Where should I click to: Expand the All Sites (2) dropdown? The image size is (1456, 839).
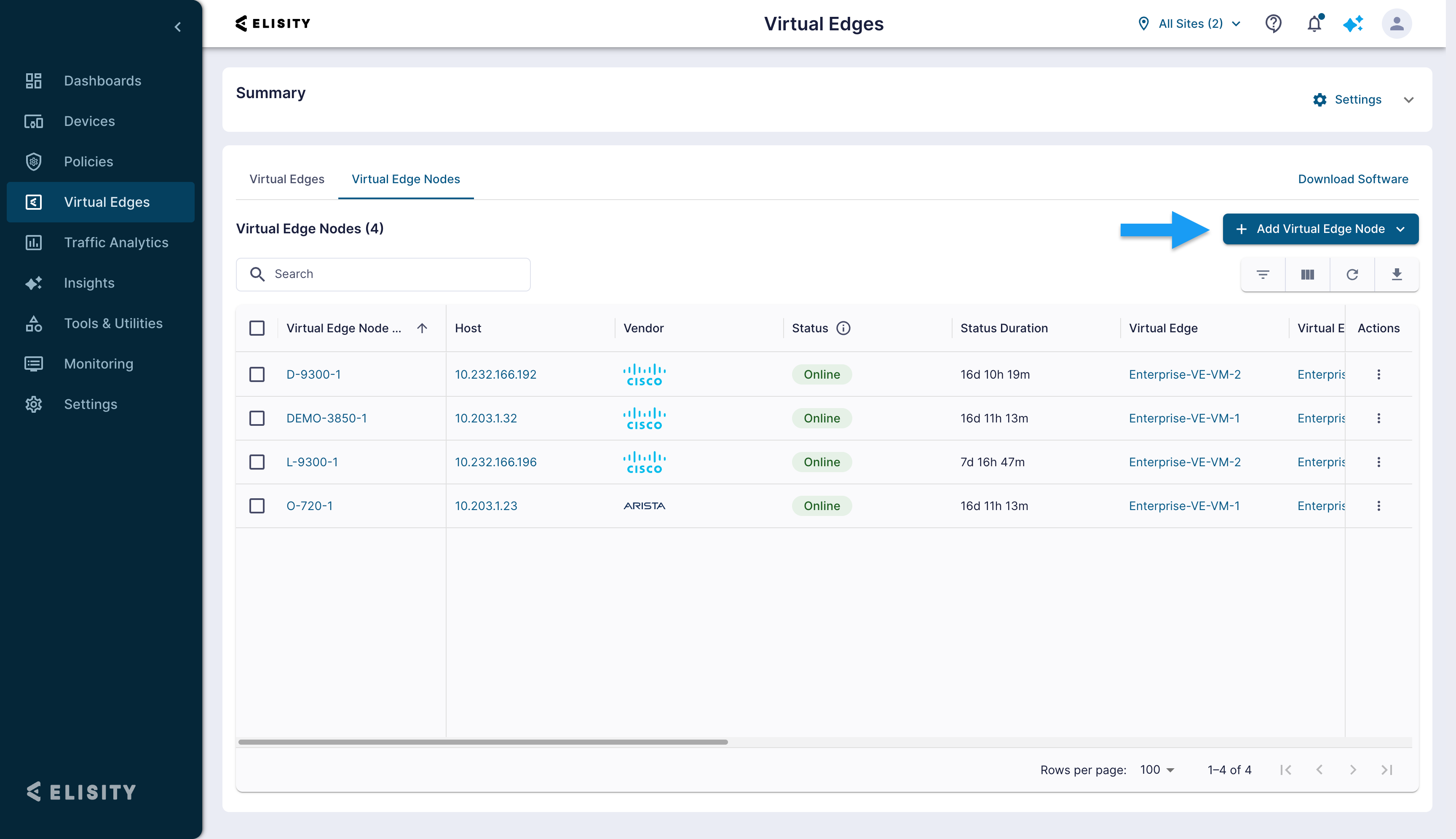point(1189,24)
